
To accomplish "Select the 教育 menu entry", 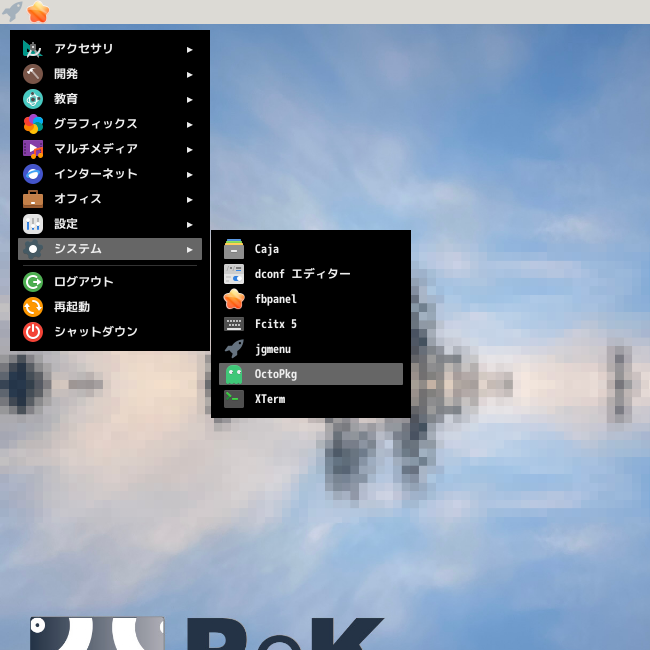I will 110,99.
